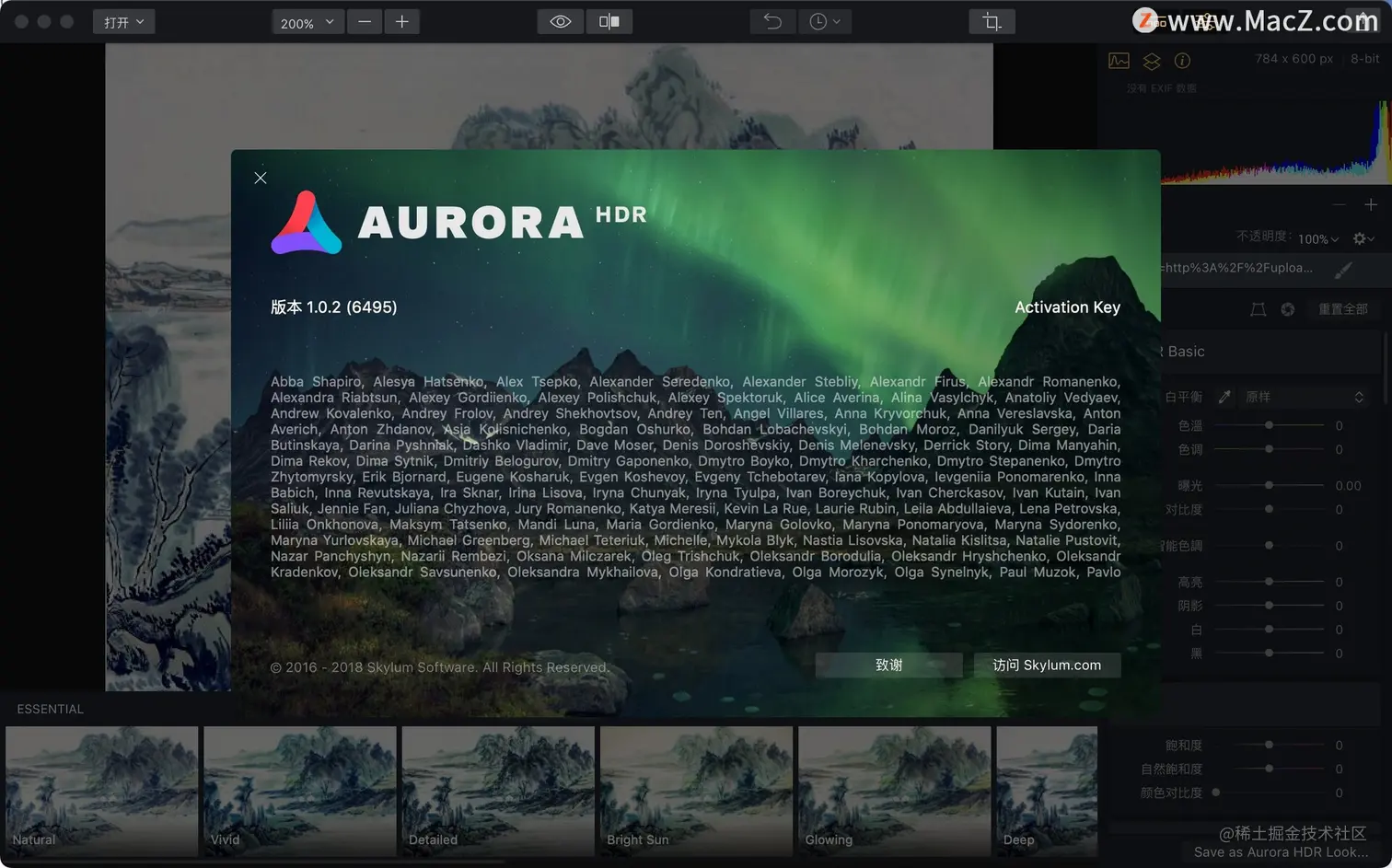Viewport: 1392px width, 868px height.
Task: Close the Aurora HDR about dialog
Action: pos(261,178)
